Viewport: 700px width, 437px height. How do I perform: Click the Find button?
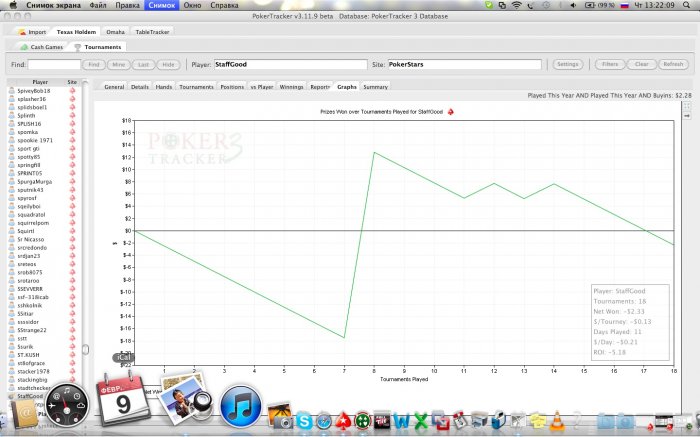point(94,64)
